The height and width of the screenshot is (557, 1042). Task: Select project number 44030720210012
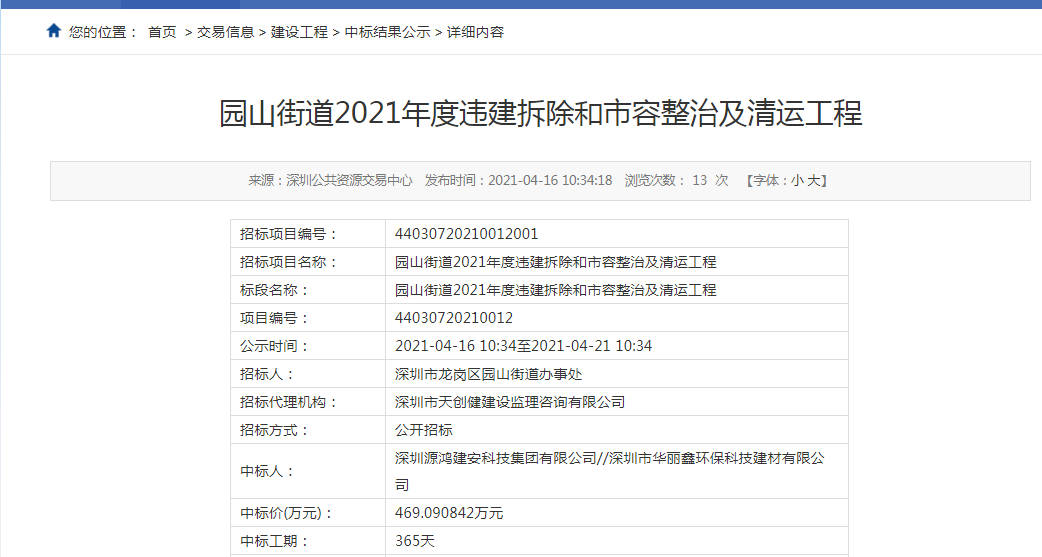coord(454,318)
